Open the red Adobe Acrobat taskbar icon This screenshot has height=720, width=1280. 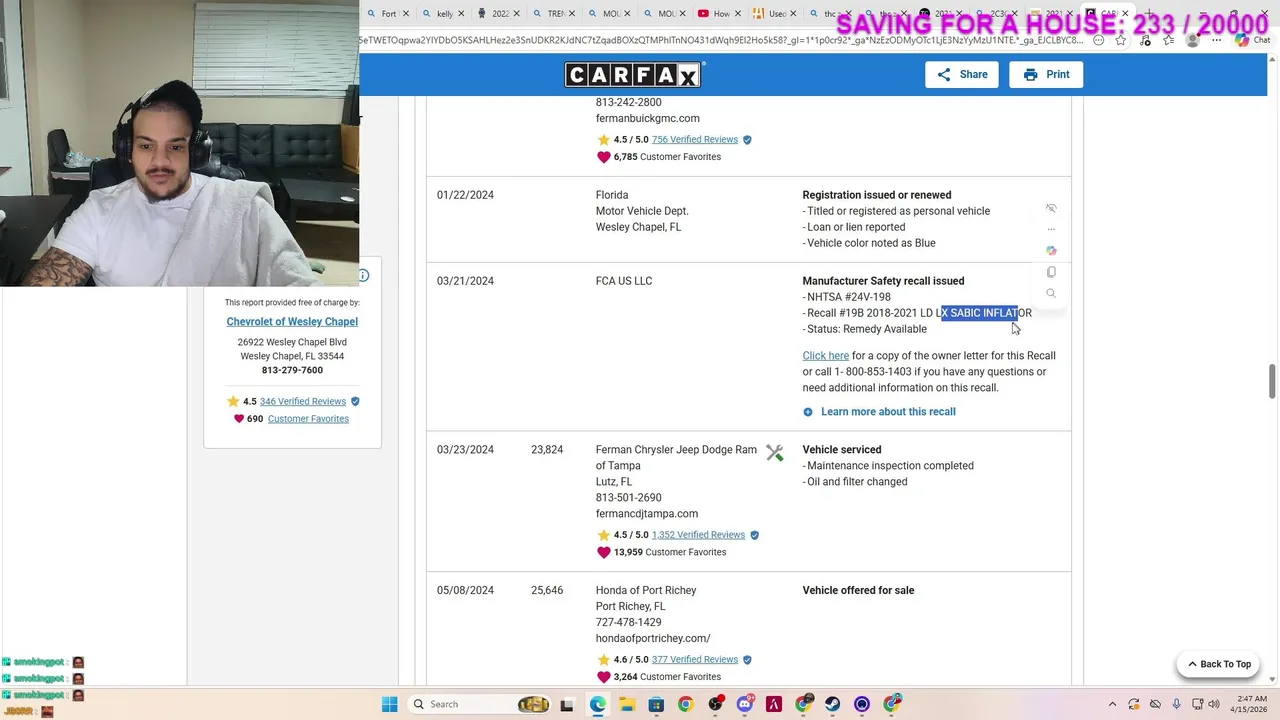[773, 704]
